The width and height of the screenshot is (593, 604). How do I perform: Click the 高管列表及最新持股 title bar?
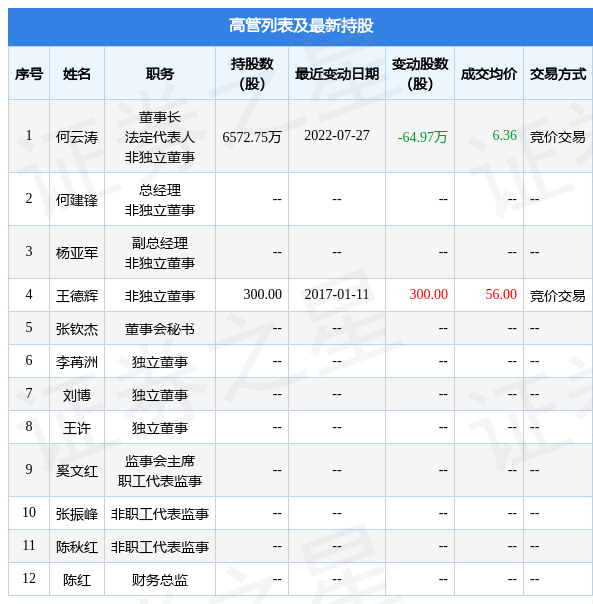tap(301, 26)
